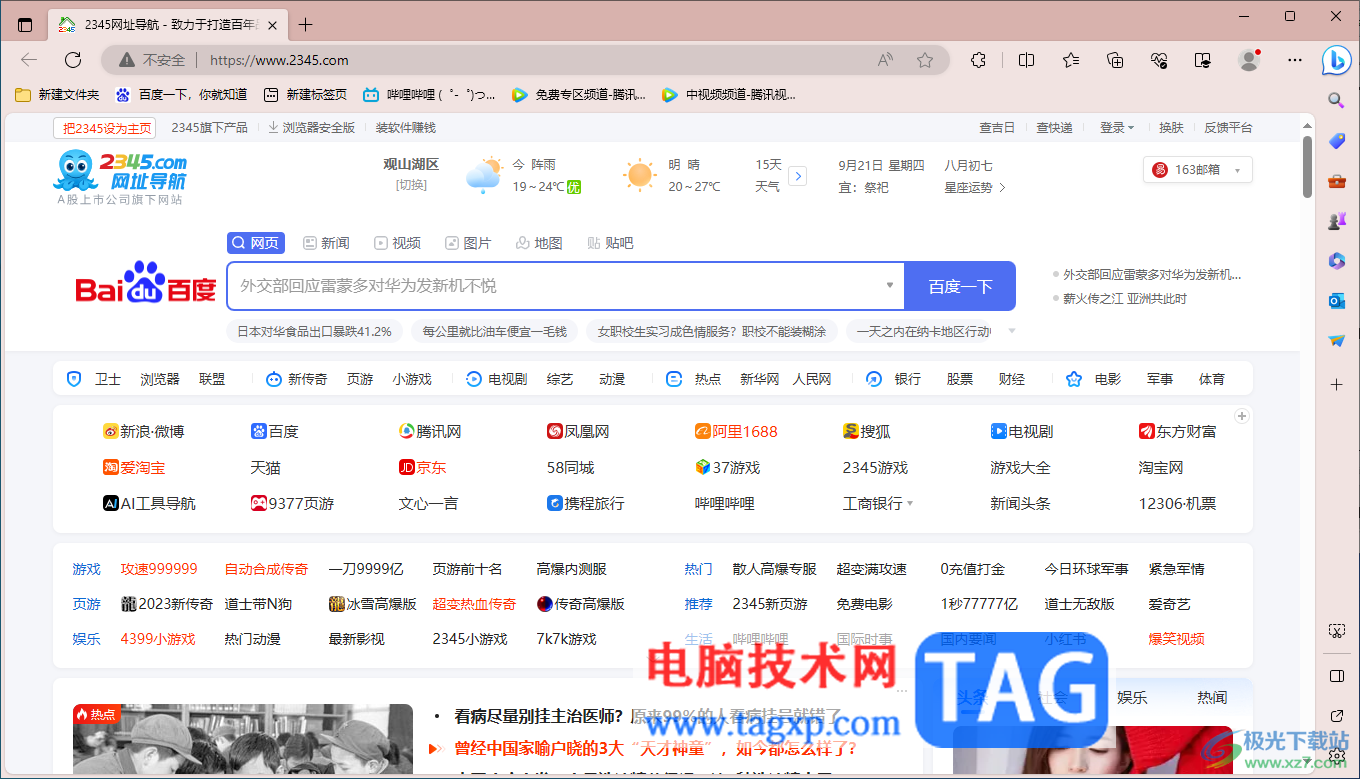The image size is (1360, 779).
Task: Open the sidebar Drop paper-plane icon
Action: [1337, 341]
